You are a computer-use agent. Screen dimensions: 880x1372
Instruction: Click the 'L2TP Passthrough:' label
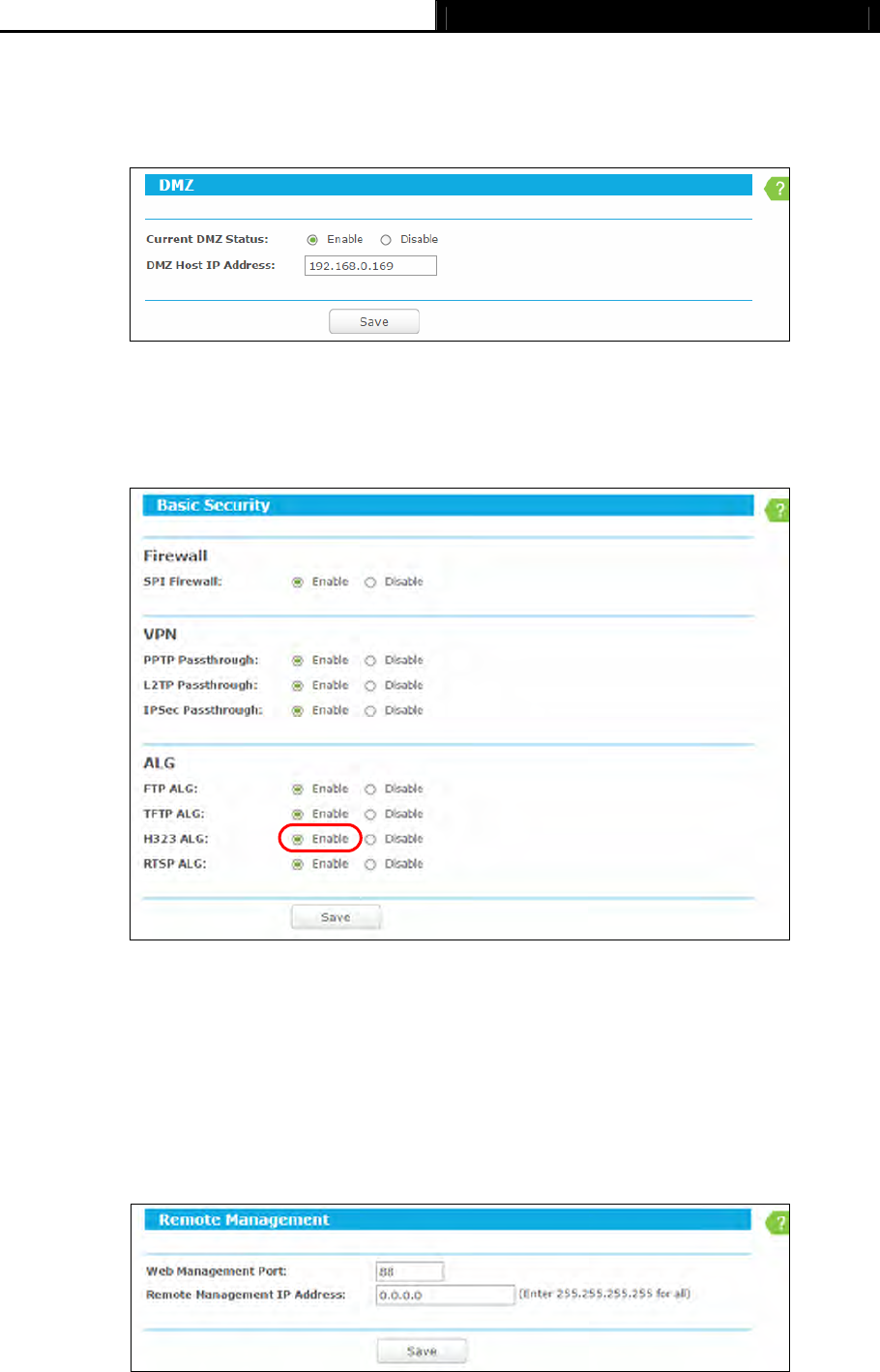tap(200, 685)
